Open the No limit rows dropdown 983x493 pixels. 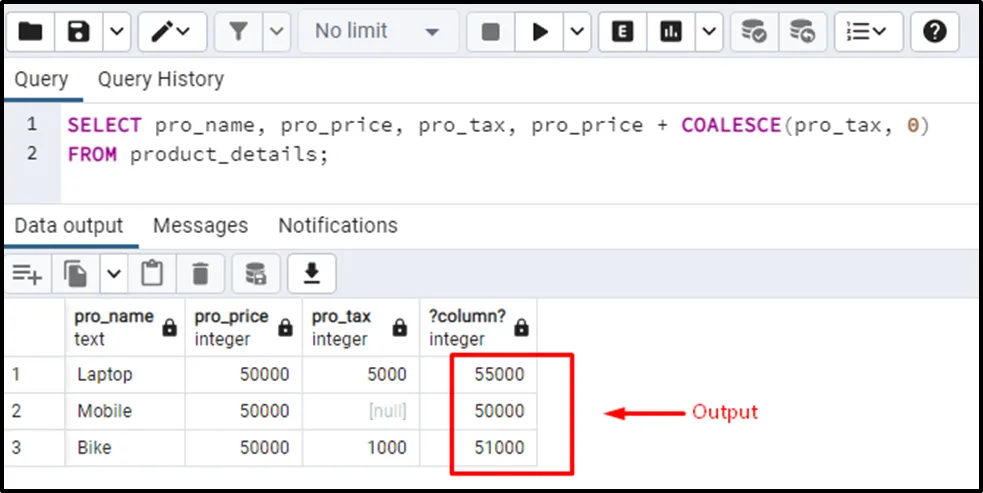tap(377, 32)
